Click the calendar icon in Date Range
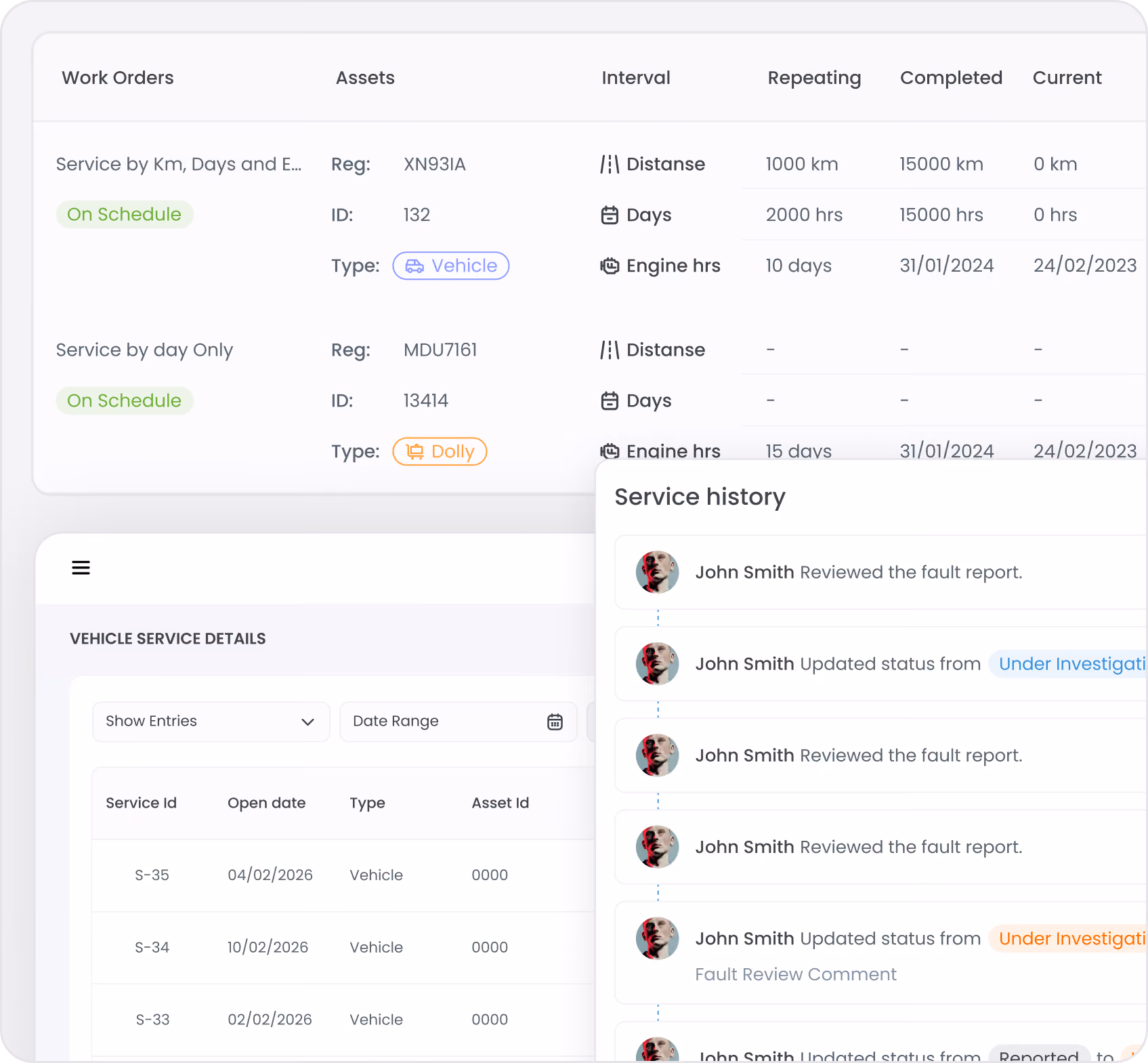This screenshot has width=1148, height=1063. [x=555, y=722]
